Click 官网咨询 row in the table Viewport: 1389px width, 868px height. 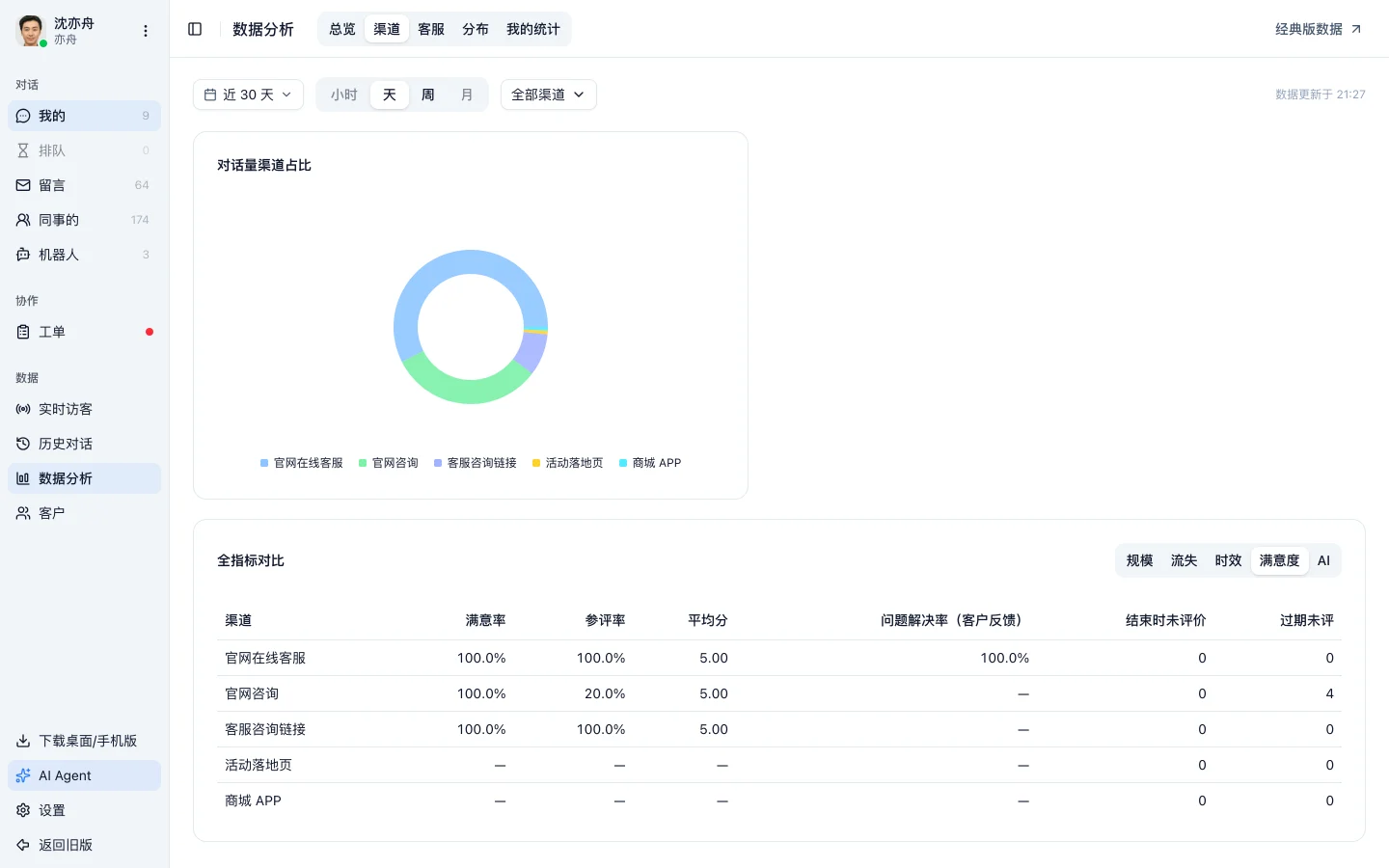pos(779,693)
